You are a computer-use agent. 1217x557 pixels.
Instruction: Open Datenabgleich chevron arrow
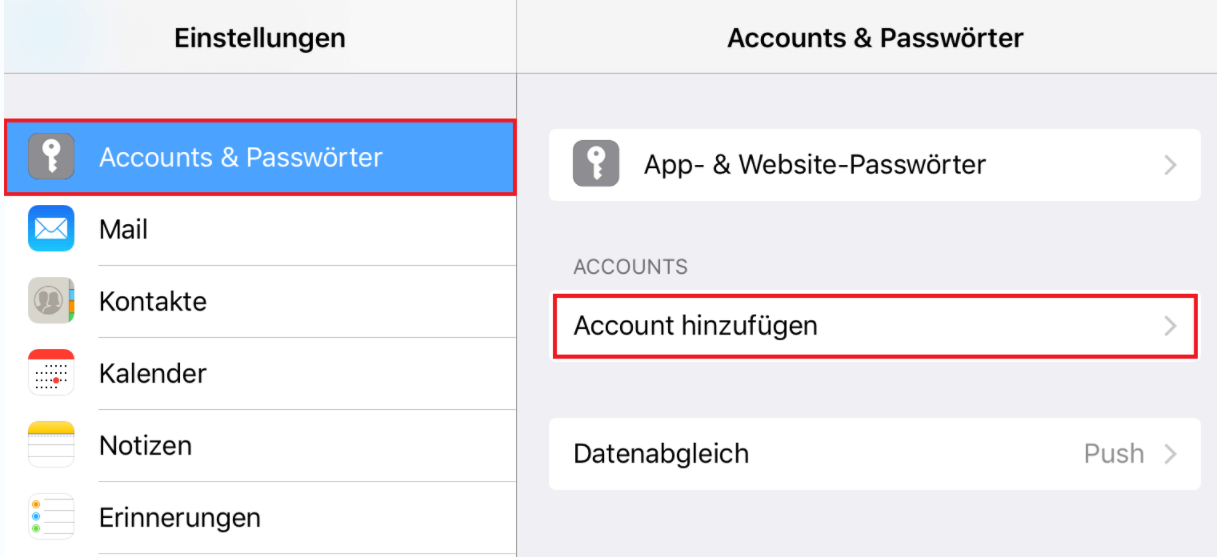(1171, 454)
